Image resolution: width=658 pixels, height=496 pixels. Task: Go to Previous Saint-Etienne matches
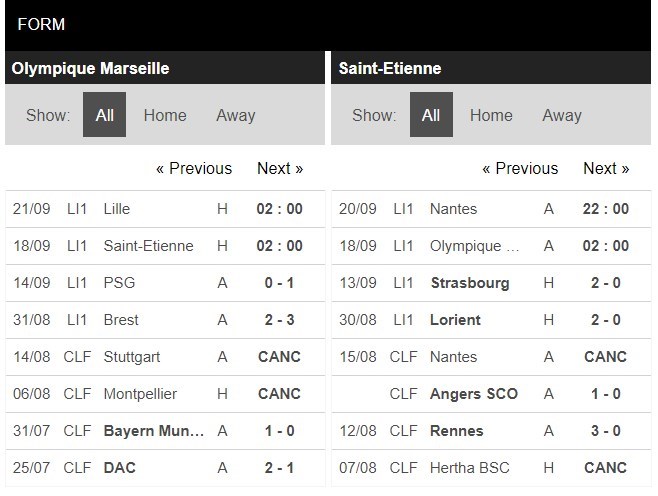click(x=520, y=168)
